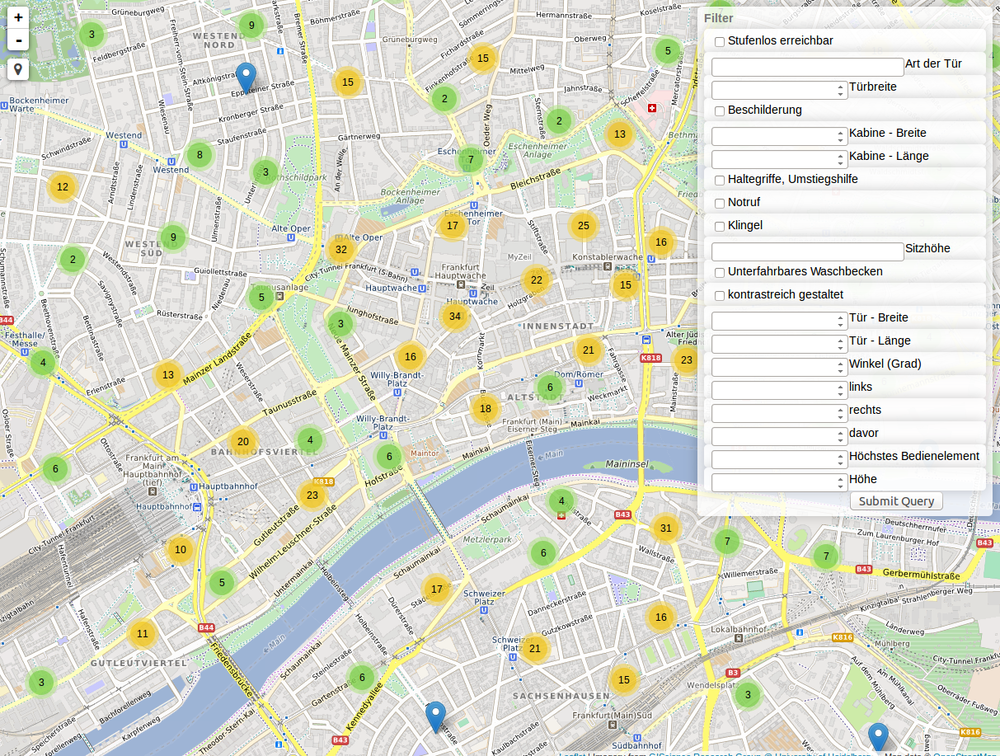Expand the cluster marker showing 34

click(x=455, y=316)
